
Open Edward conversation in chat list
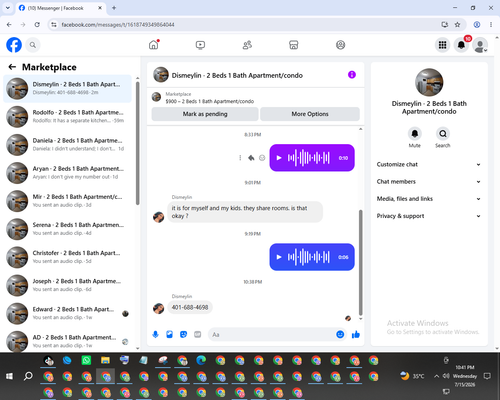(67, 313)
